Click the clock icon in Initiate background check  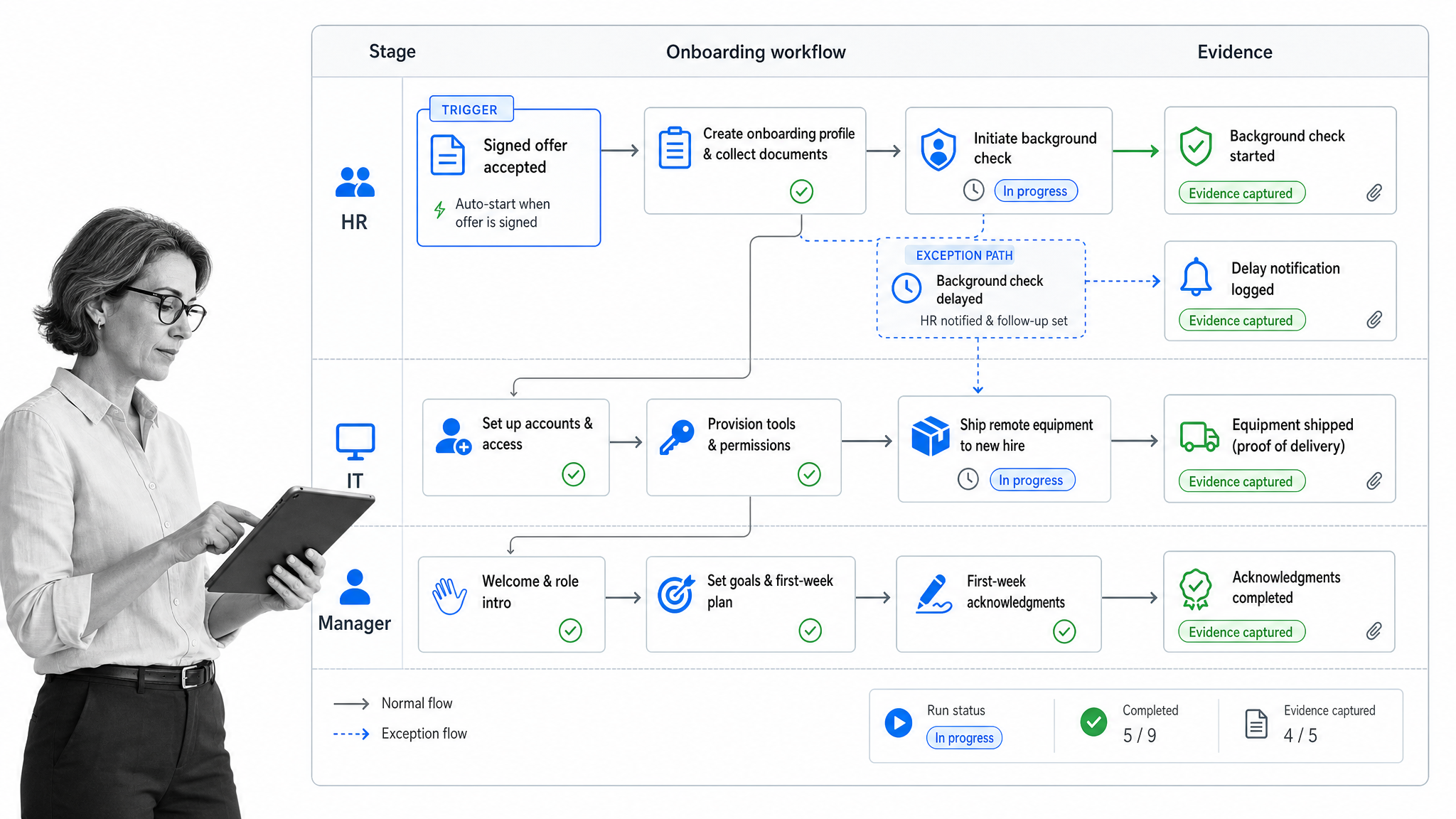coord(973,190)
